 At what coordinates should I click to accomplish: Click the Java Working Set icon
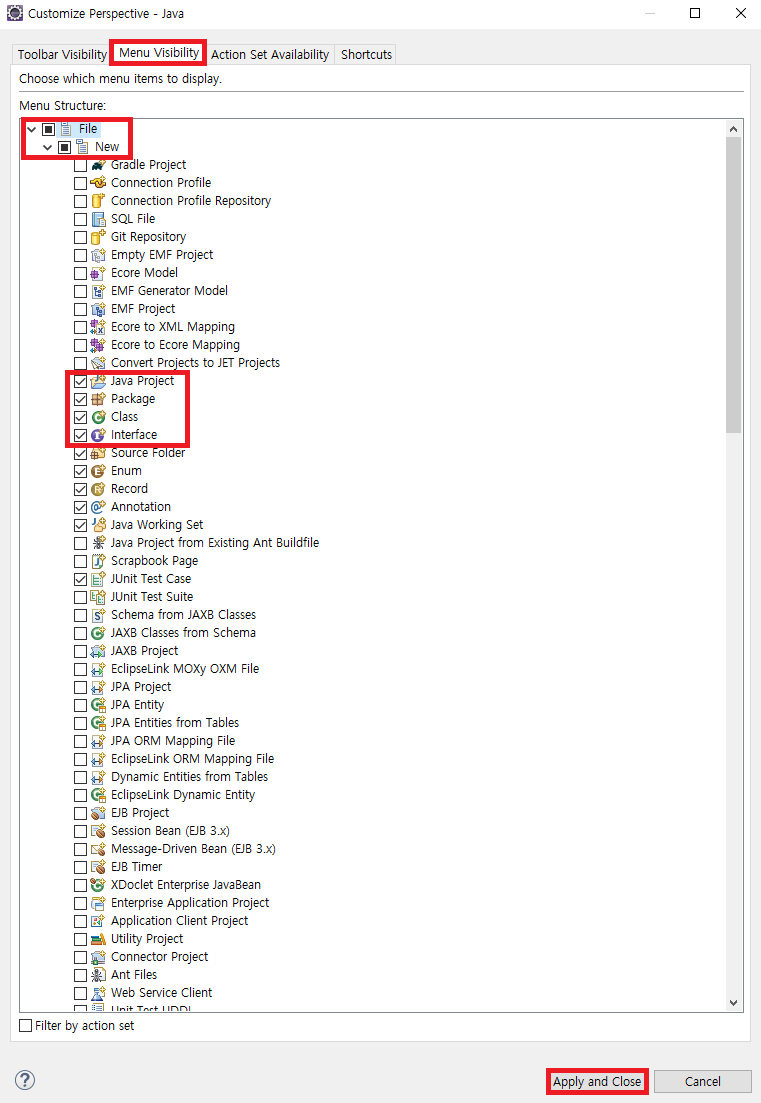(98, 525)
